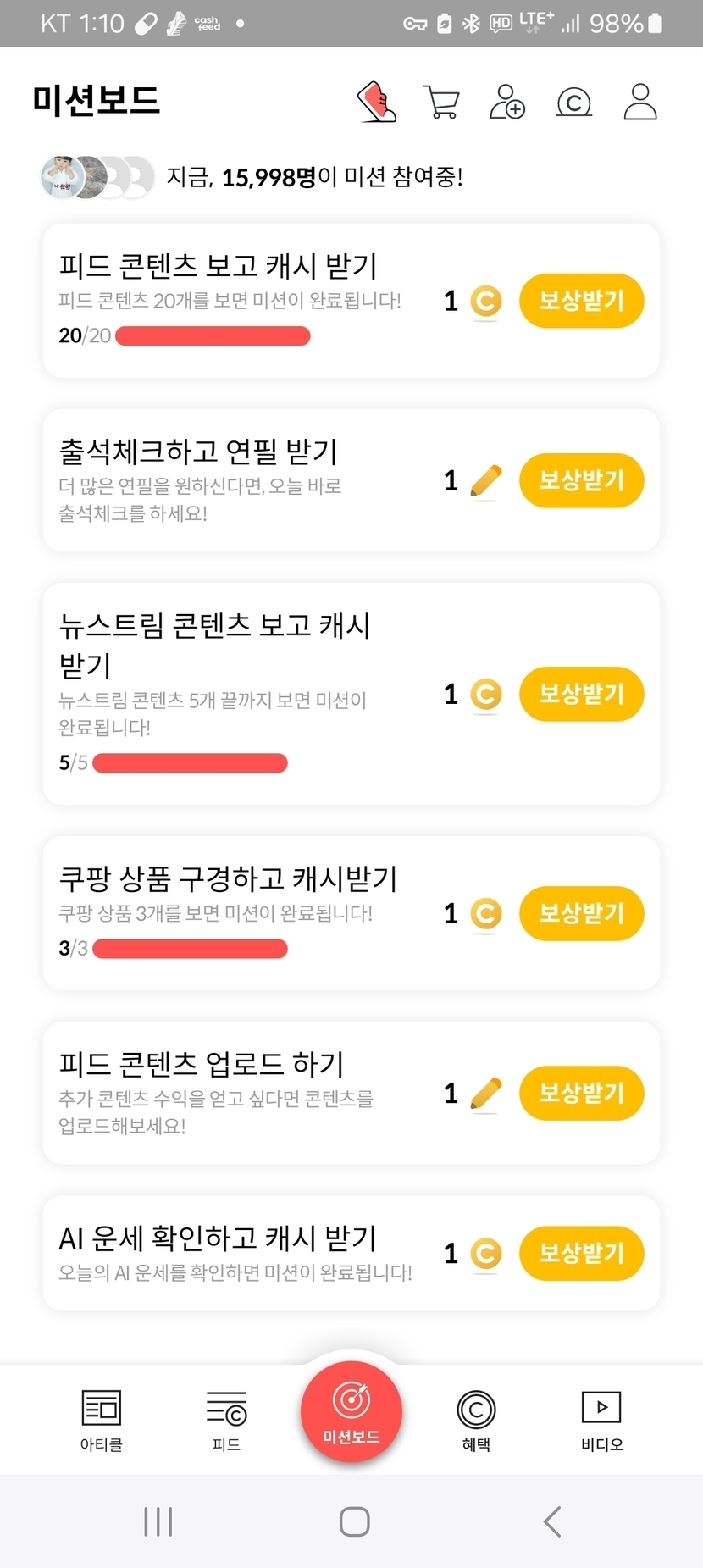Screen dimensions: 703x1568
Task: Tap the invite friend icon
Action: click(x=507, y=102)
